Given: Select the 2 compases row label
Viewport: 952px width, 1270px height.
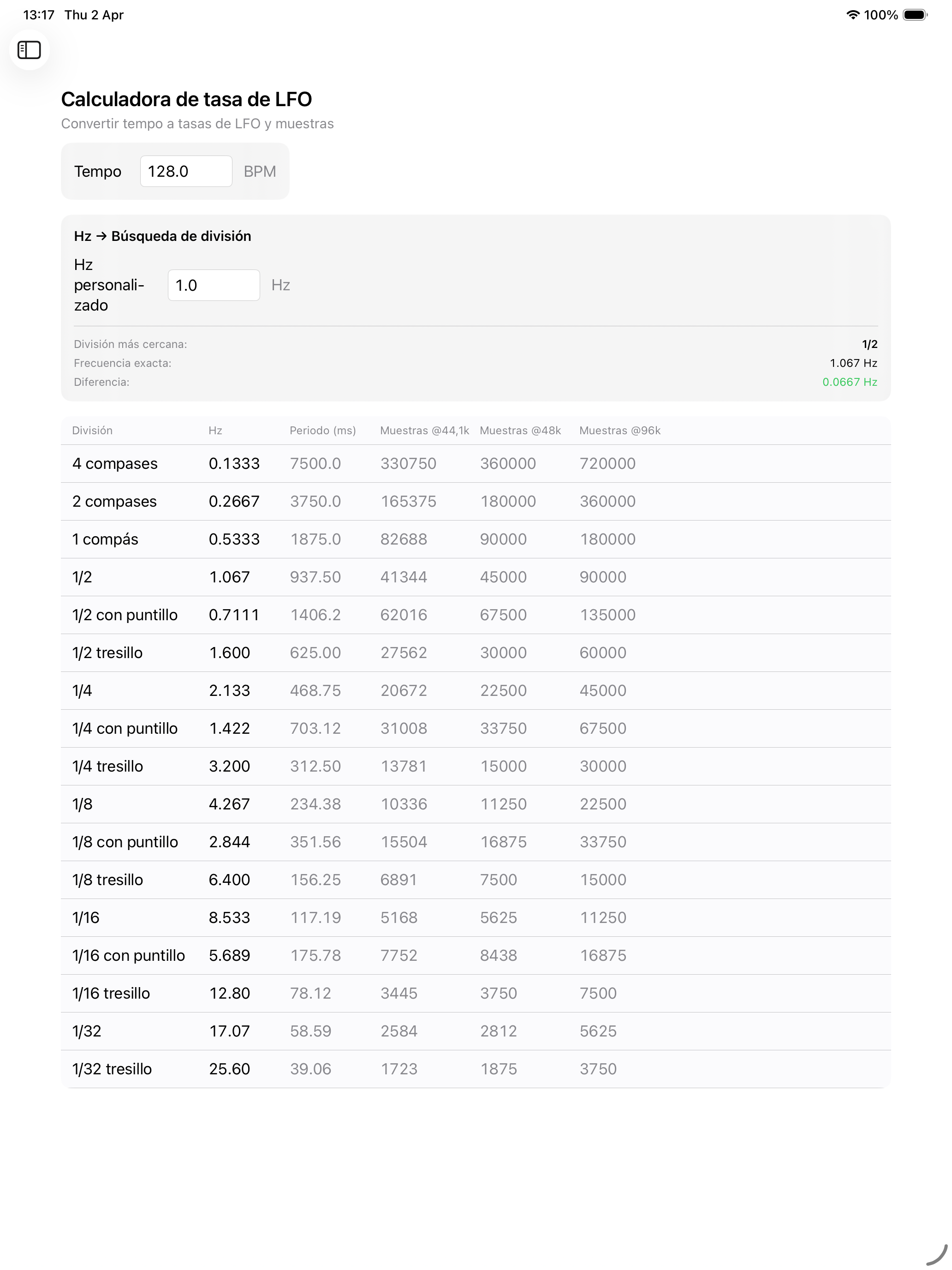Looking at the screenshot, I should [x=114, y=501].
